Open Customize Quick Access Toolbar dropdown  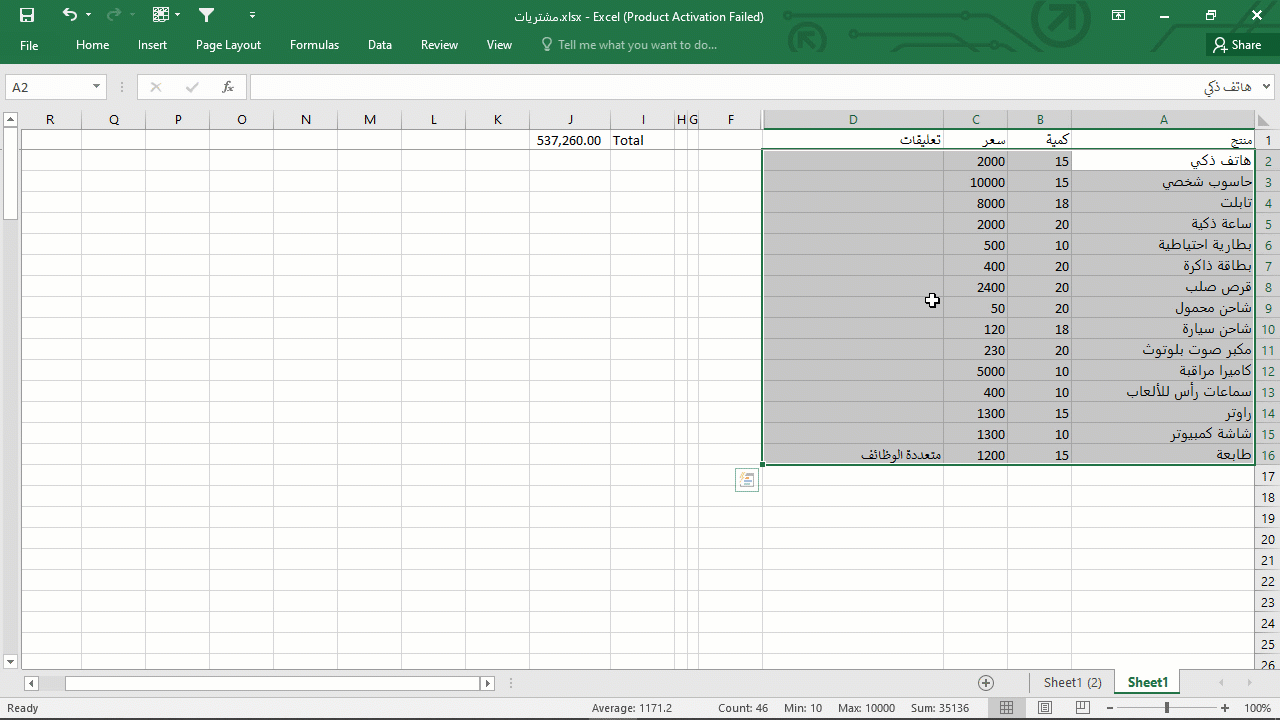click(x=252, y=15)
